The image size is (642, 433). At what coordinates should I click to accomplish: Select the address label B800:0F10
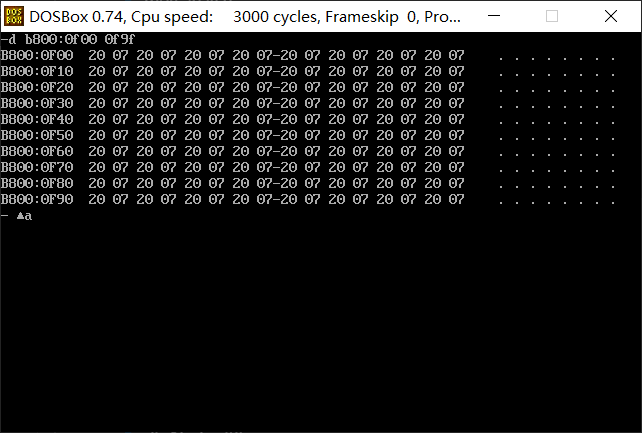[x=37, y=71]
